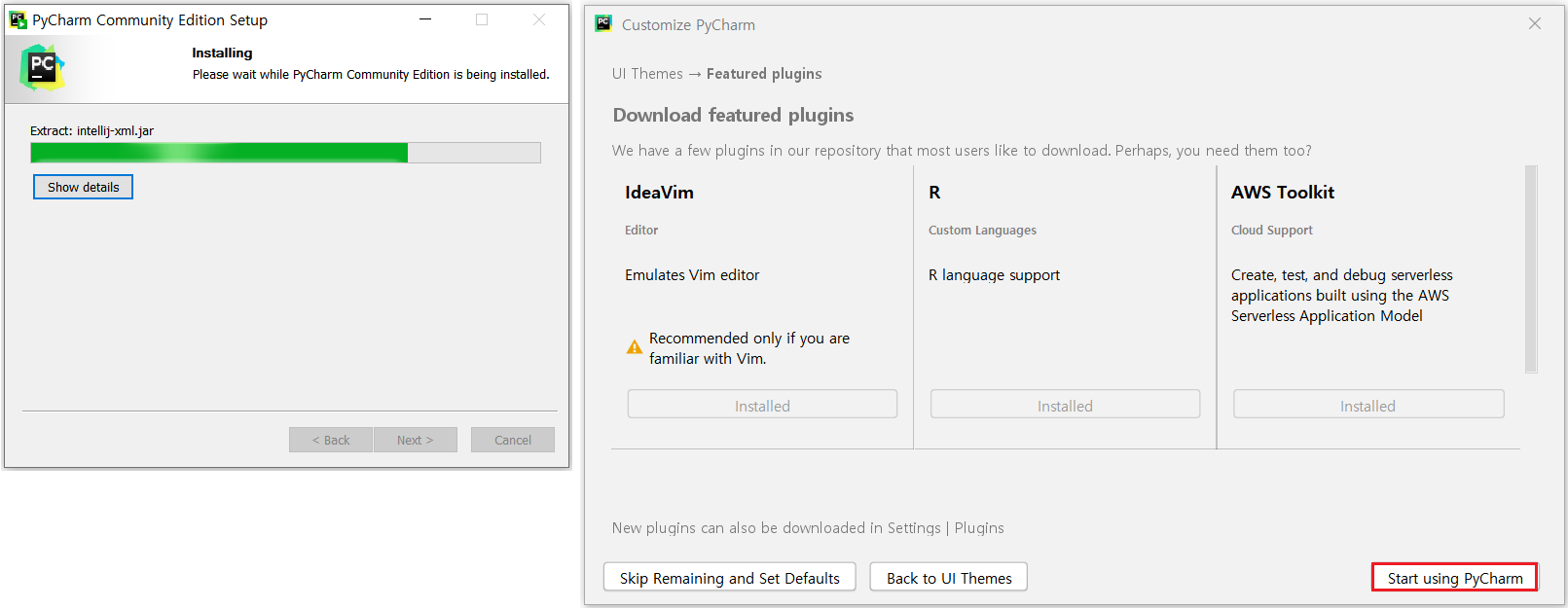Click the green installation progress bar
This screenshot has width=1568, height=608.
click(x=285, y=153)
